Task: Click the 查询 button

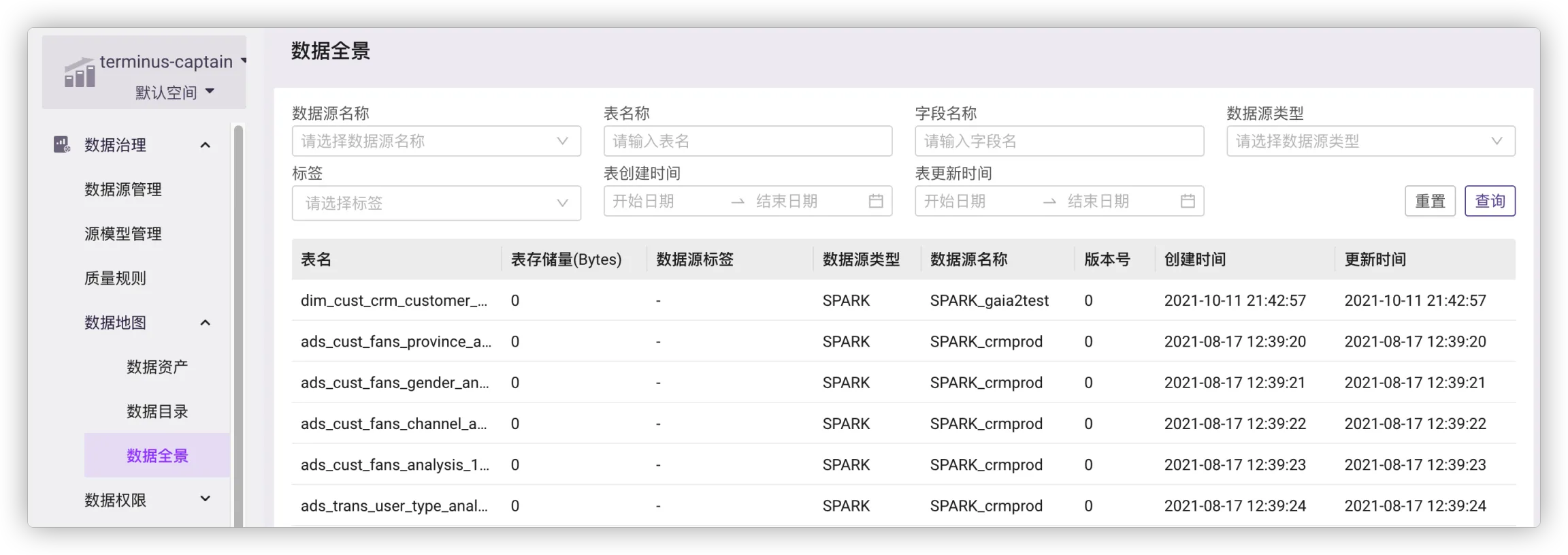Action: tap(1489, 201)
